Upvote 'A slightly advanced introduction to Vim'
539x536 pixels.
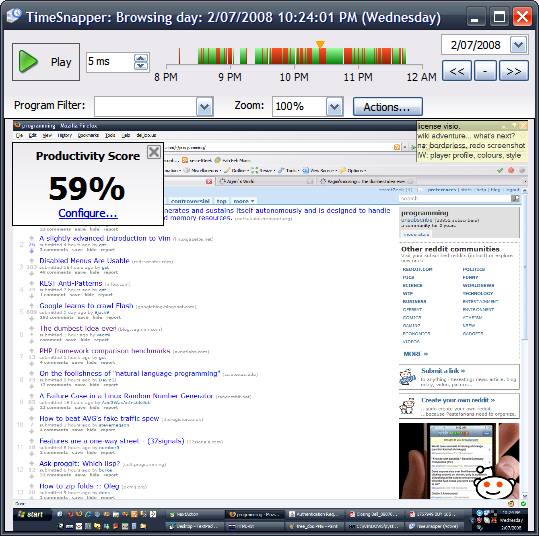pos(31,238)
